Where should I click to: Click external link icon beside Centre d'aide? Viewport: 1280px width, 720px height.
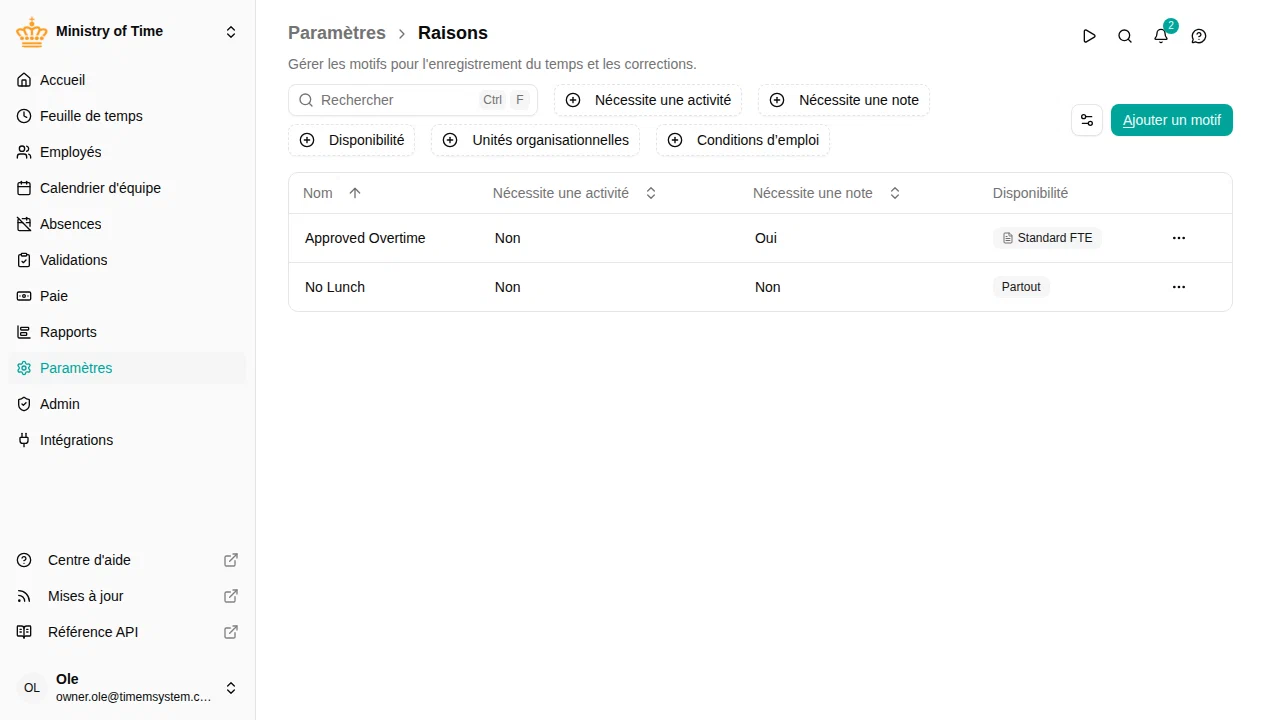click(231, 560)
